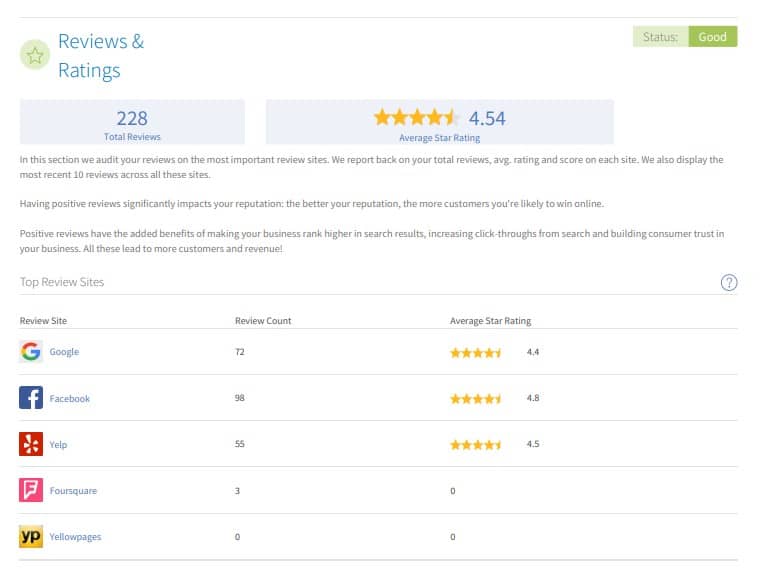
Task: Open the Facebook review site link
Action: pyautogui.click(x=69, y=399)
